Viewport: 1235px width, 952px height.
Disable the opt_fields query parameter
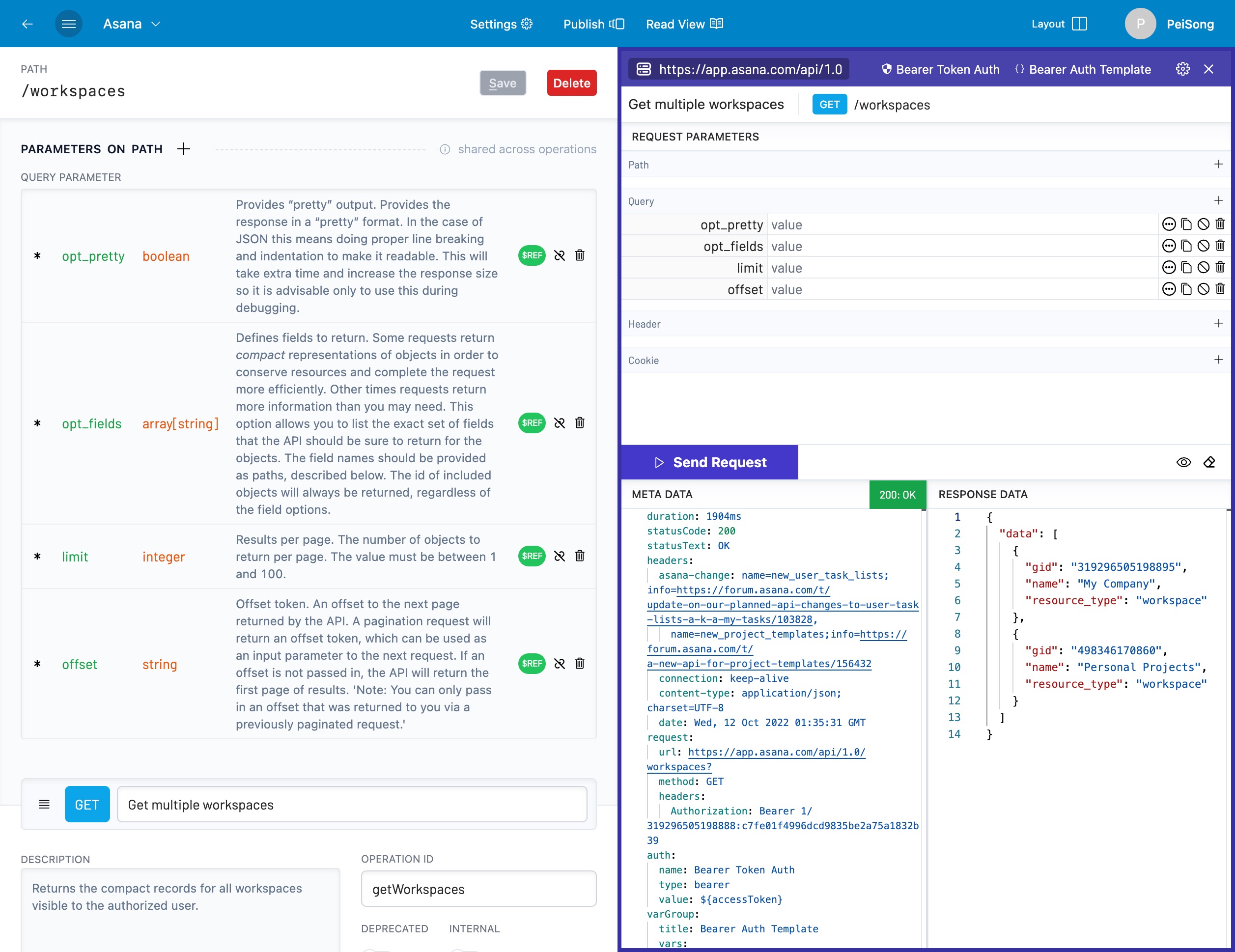coord(1204,246)
